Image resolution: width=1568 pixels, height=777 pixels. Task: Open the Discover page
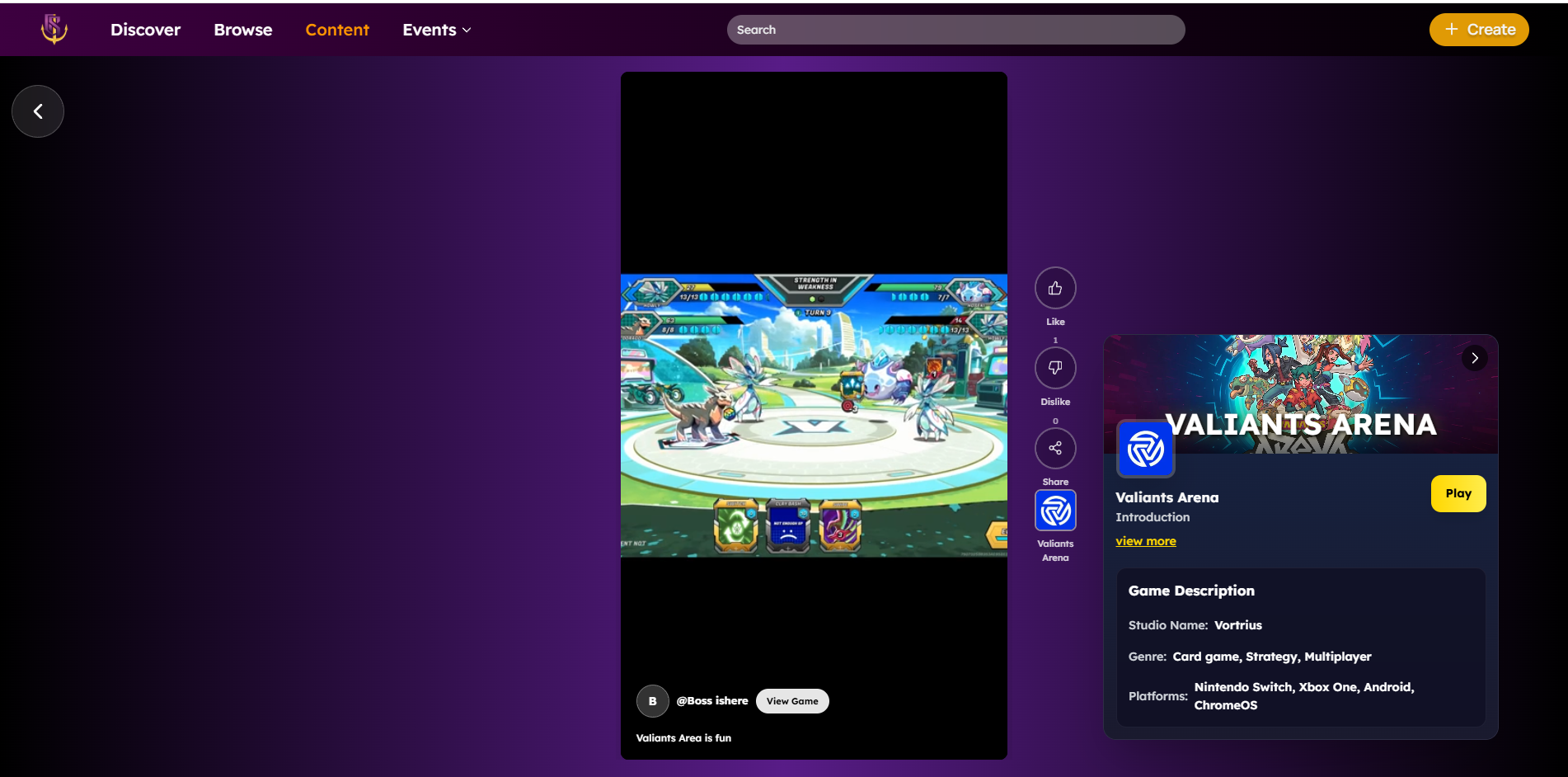(x=145, y=30)
